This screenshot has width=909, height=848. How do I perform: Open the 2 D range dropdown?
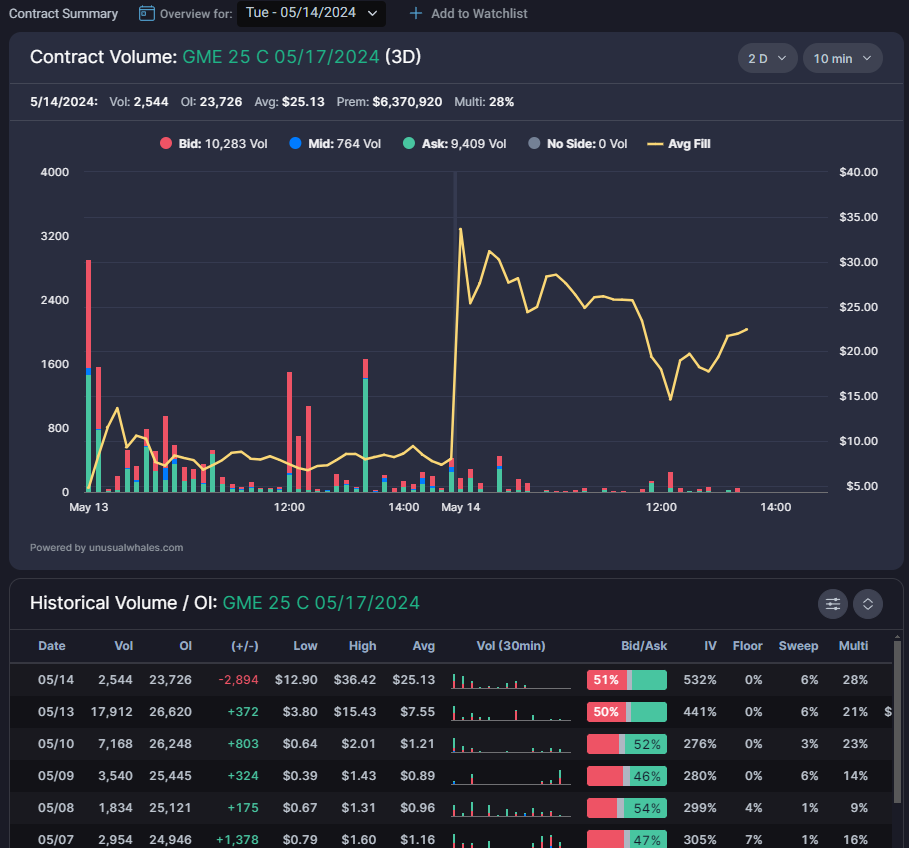[767, 59]
